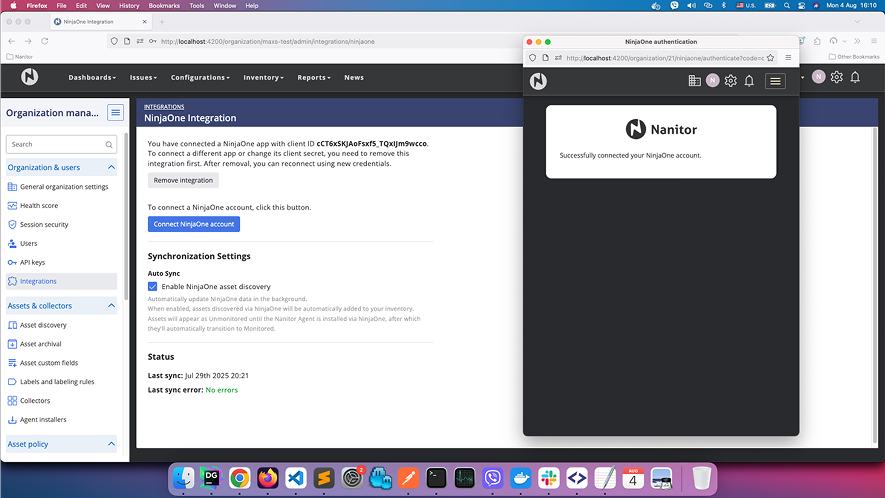Screen dimensions: 885x498
Task: Open notifications bell in popup window
Action: [x=749, y=81]
